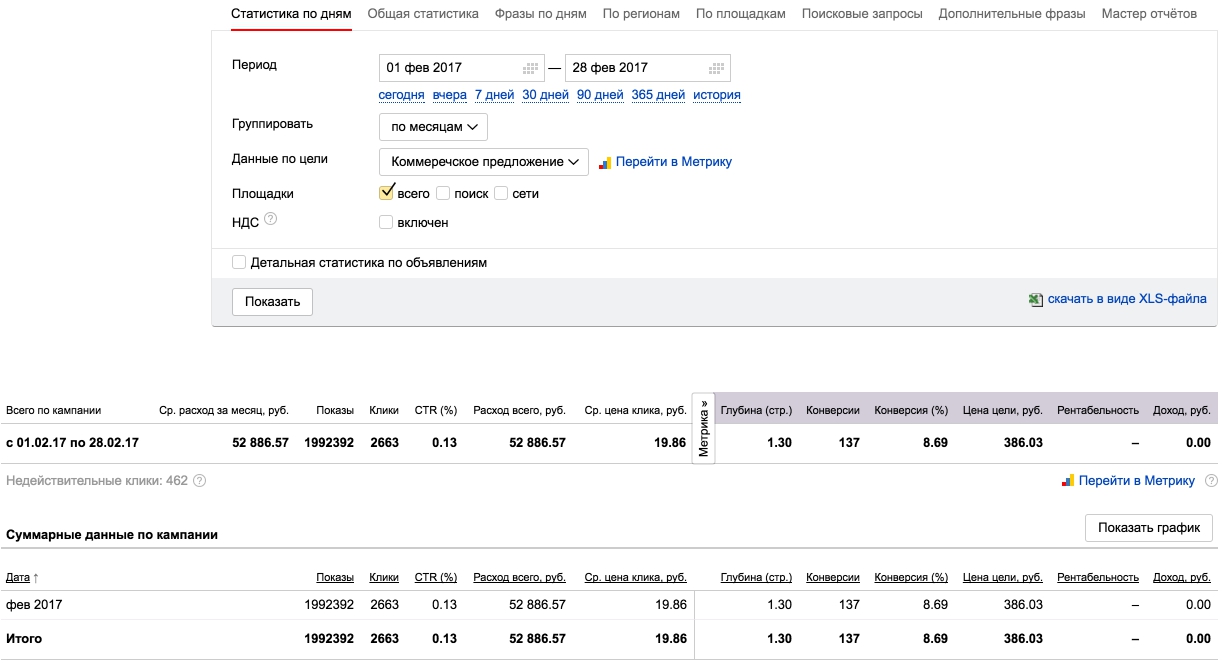Click the help icon next to НДС

(x=270, y=221)
